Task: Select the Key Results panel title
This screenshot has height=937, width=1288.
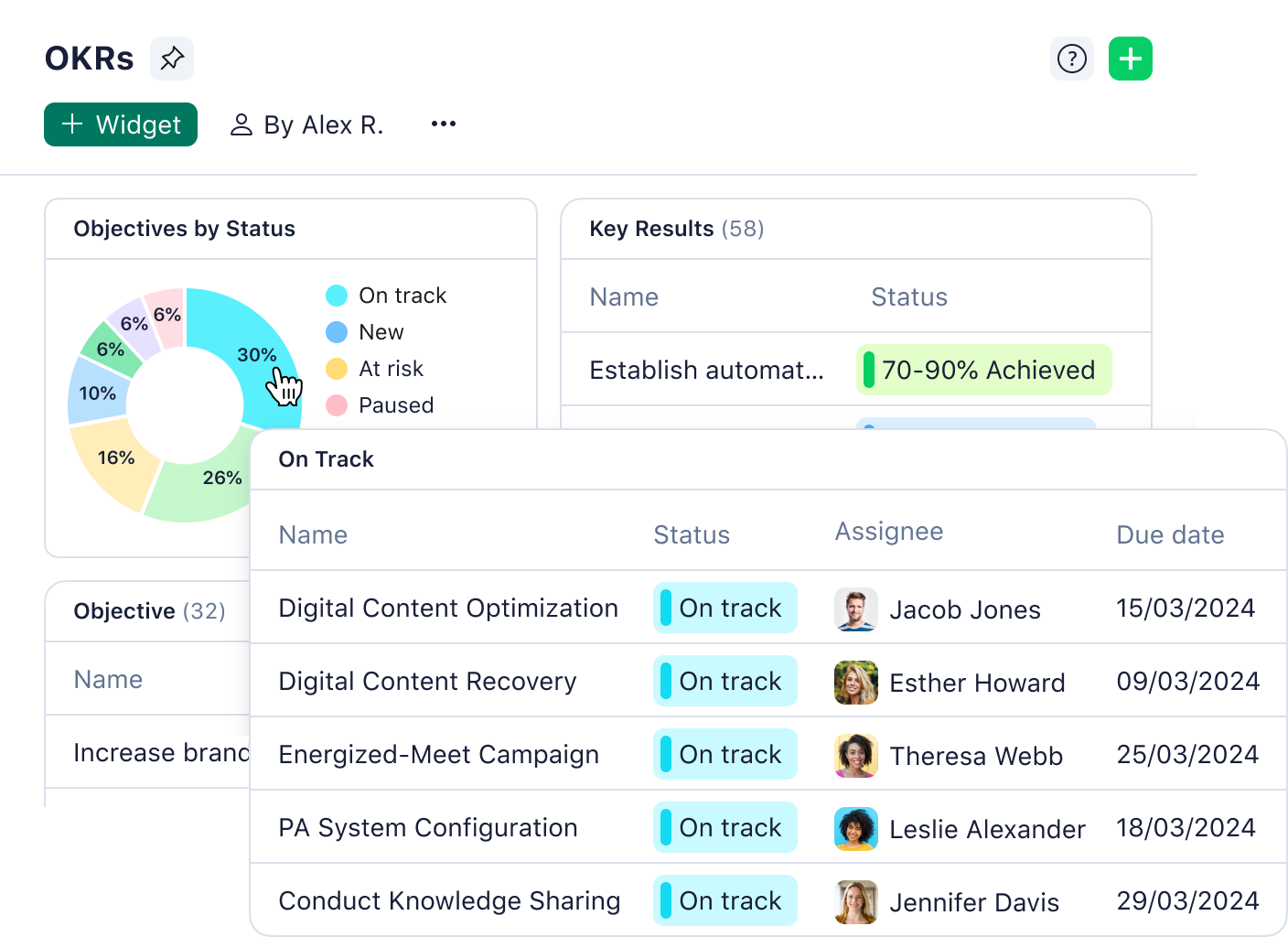Action: tap(651, 229)
